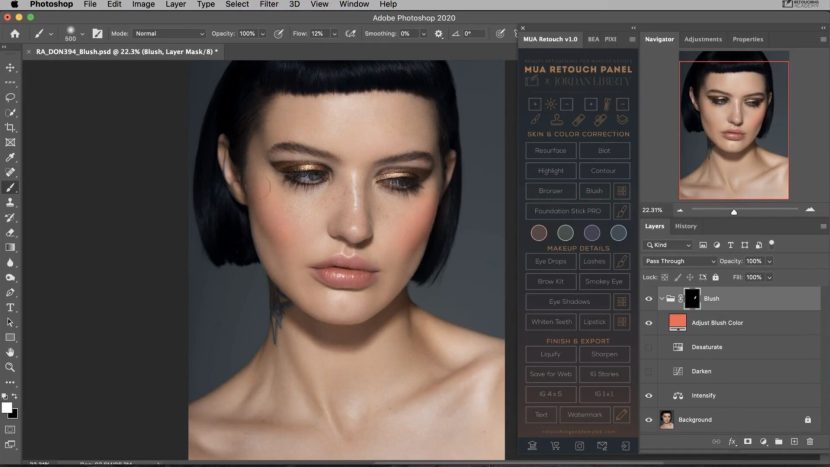Open the Pass Through blend mode dropdown
The height and width of the screenshot is (467, 830).
tap(680, 261)
